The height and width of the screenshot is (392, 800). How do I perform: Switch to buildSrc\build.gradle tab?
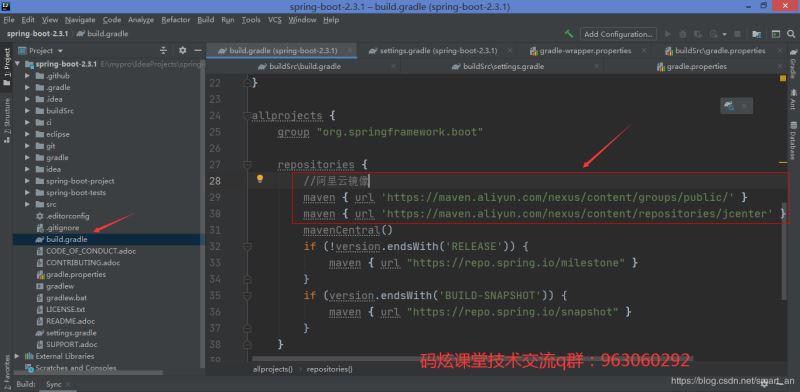pyautogui.click(x=305, y=66)
